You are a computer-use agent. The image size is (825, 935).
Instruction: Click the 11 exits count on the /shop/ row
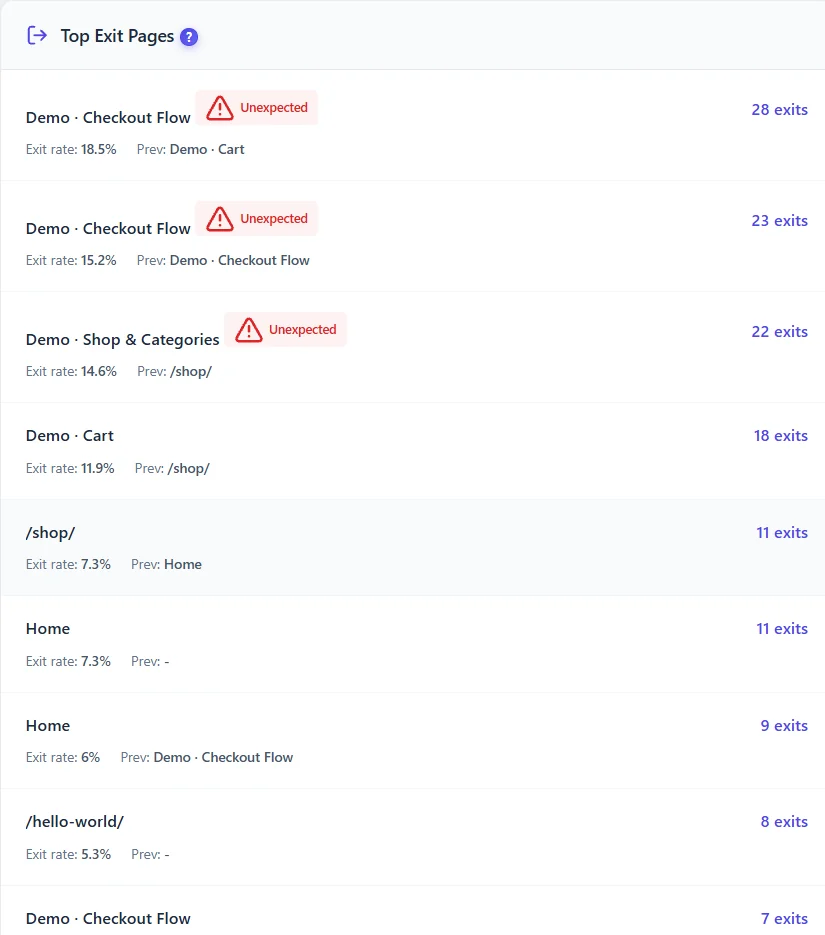point(782,532)
